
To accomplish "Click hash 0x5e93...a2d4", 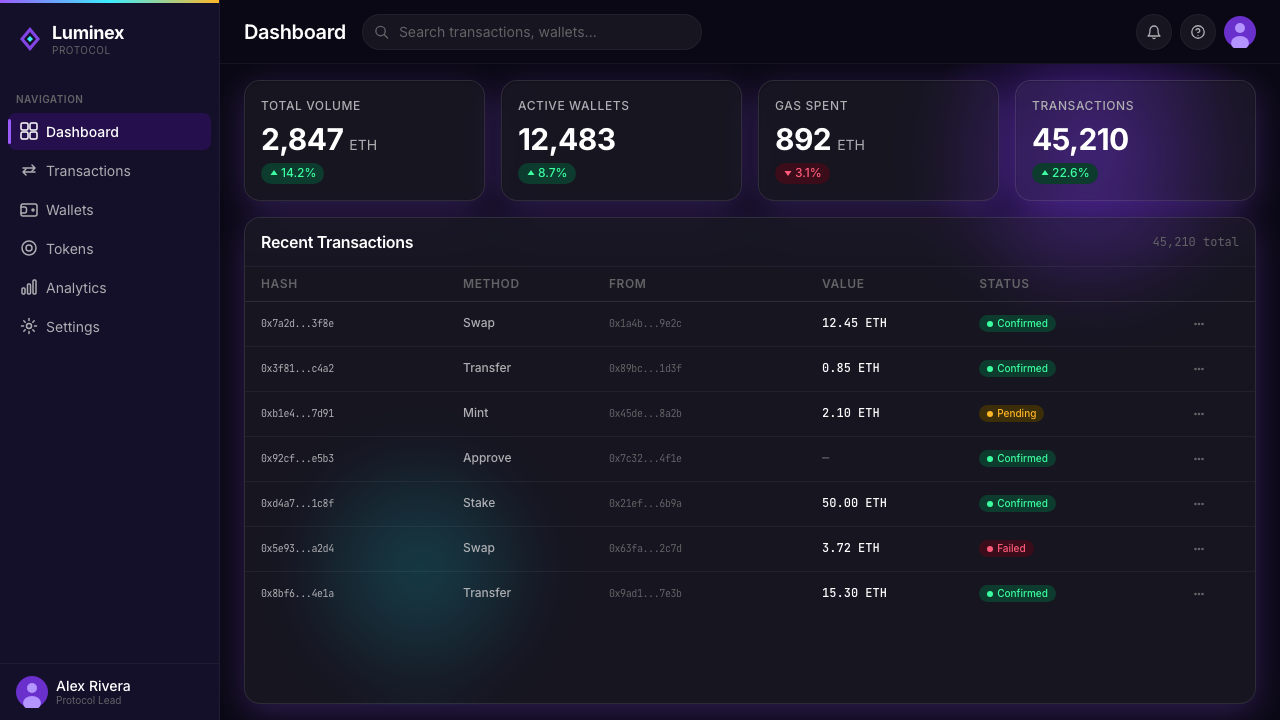I will pos(297,549).
